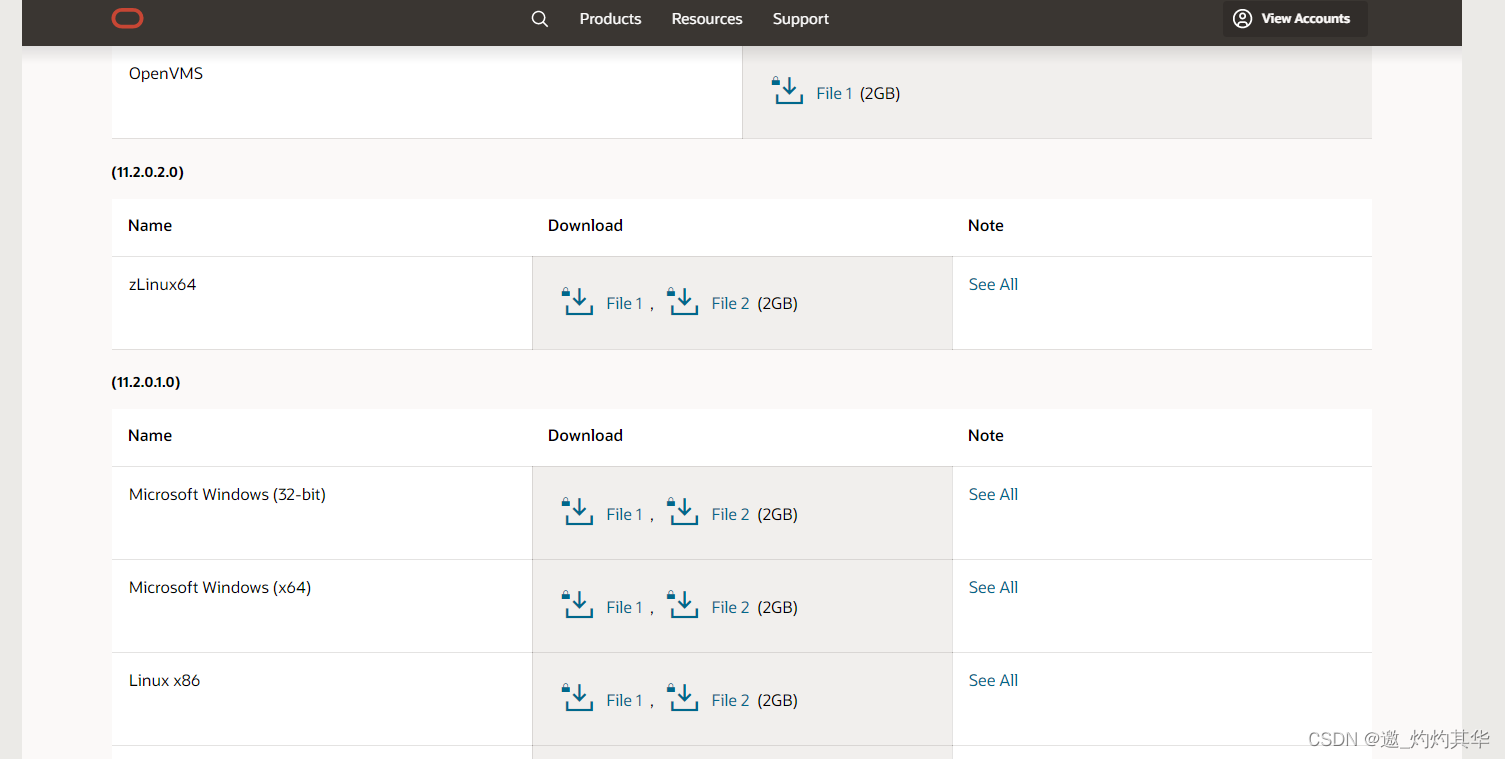The height and width of the screenshot is (759, 1505).
Task: Select Microsoft Windows (32-bit) text
Action: click(x=227, y=495)
